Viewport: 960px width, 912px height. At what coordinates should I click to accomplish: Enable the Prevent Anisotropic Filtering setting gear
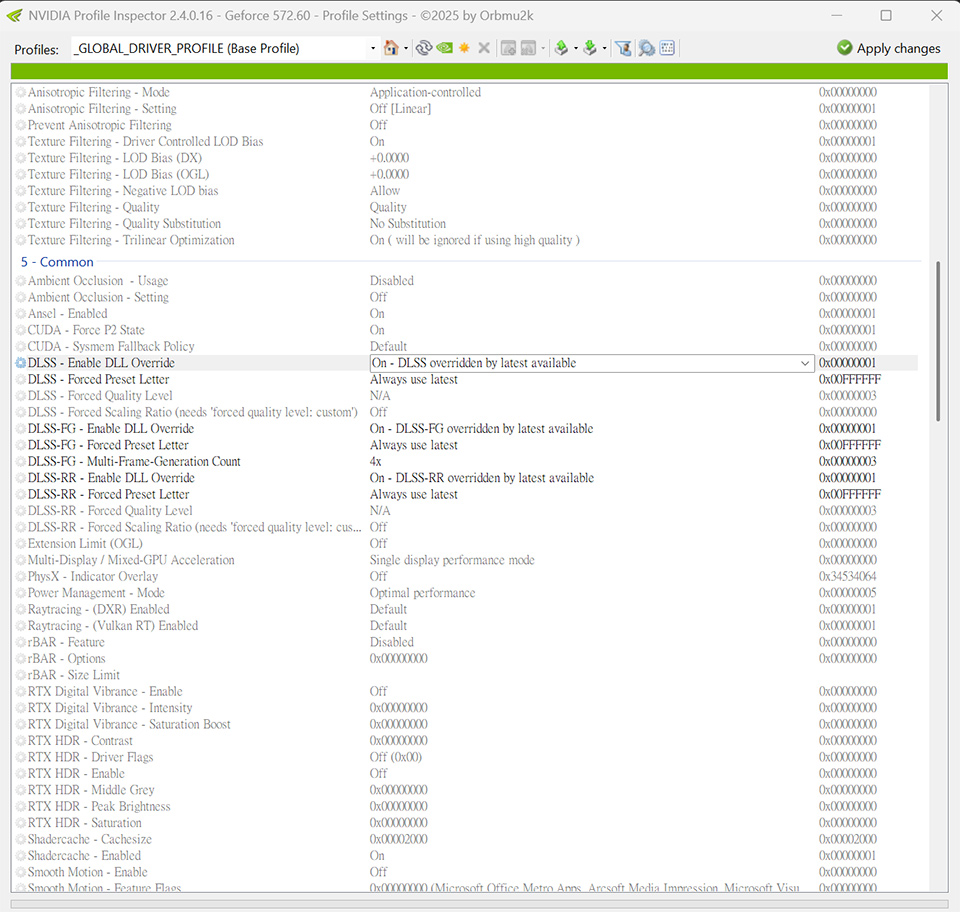pos(19,124)
